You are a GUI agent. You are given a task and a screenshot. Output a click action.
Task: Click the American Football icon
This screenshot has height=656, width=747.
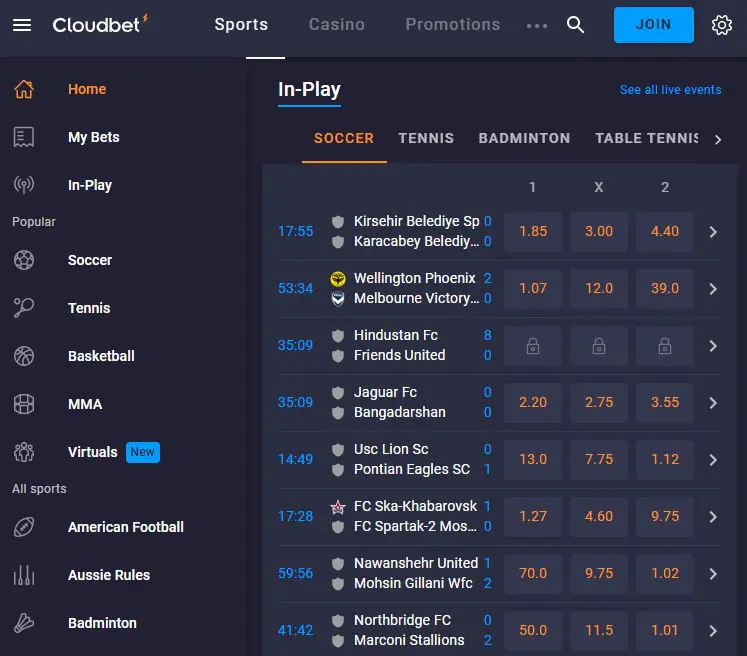pos(24,527)
